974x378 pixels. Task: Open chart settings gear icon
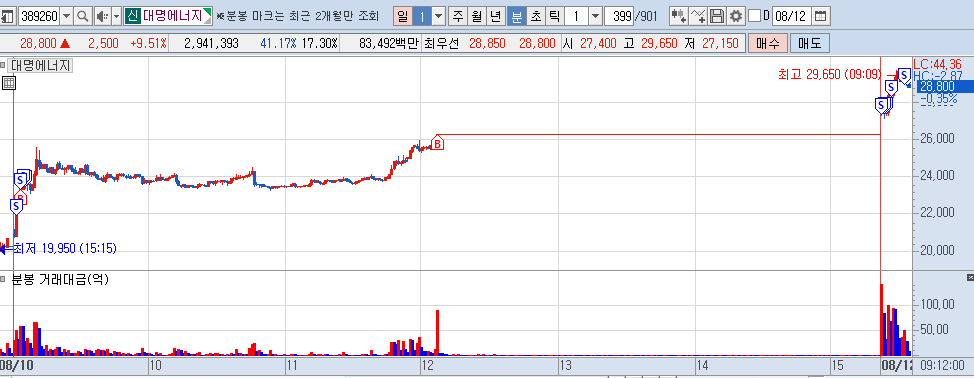pos(736,16)
